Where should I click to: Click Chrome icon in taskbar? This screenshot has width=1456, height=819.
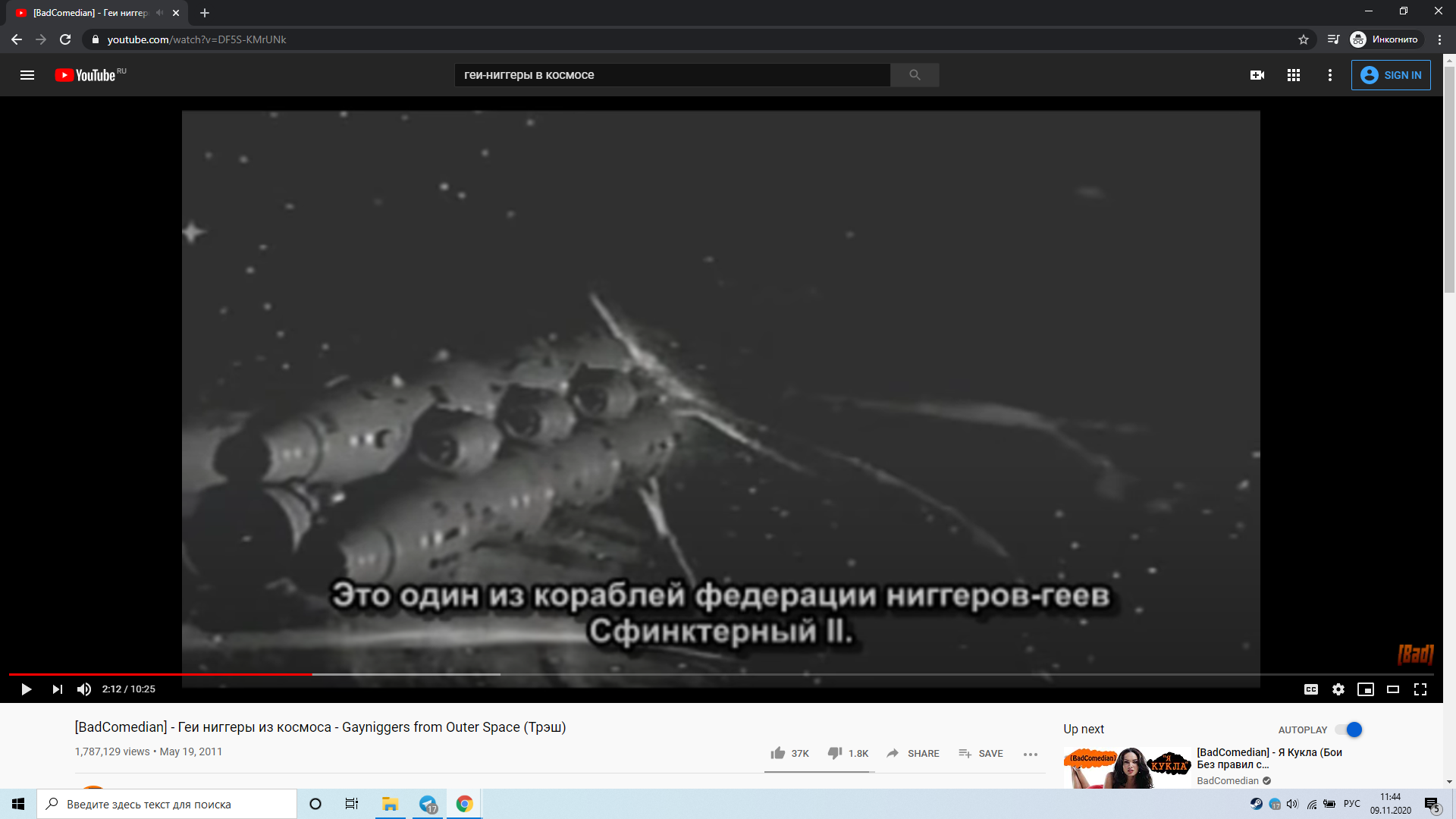465,804
